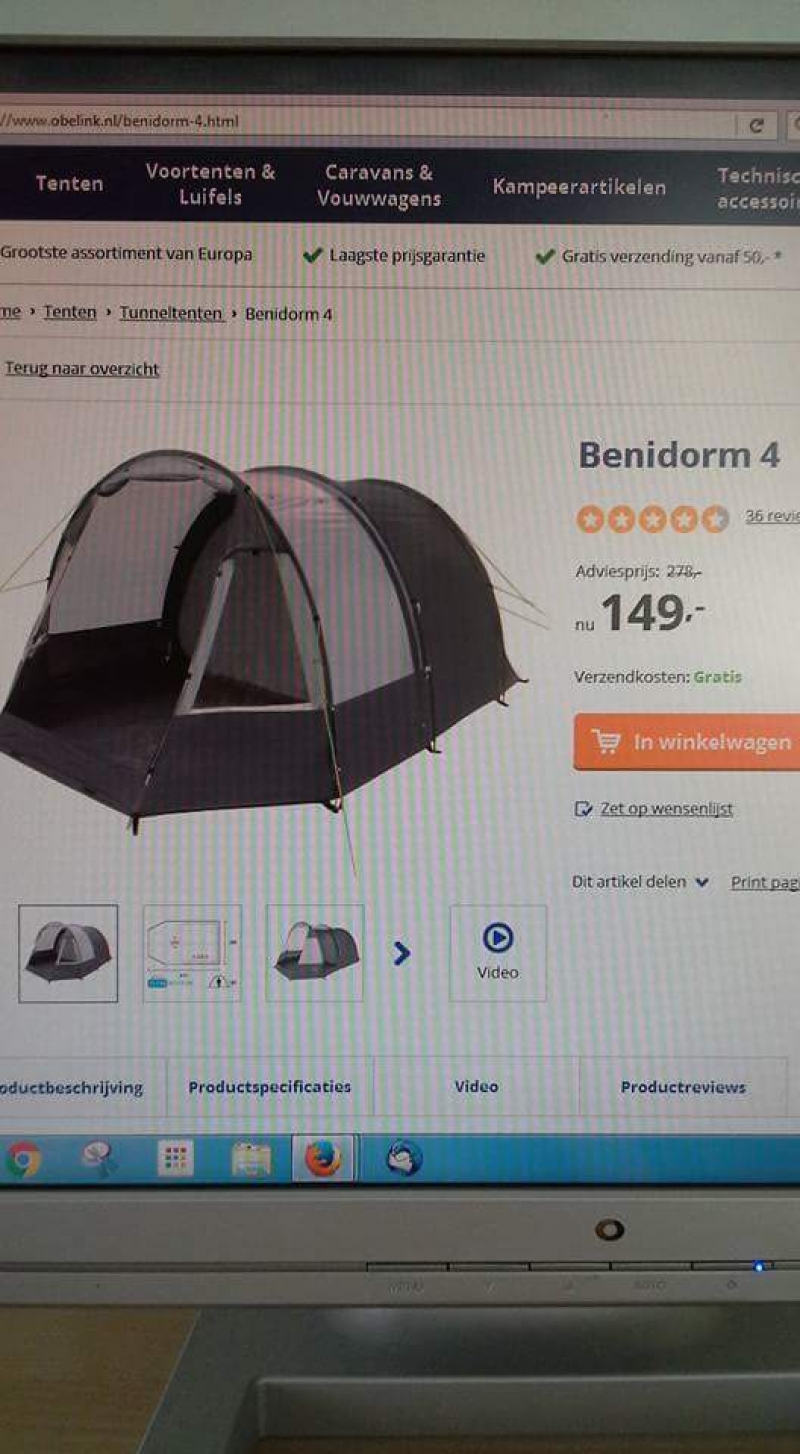
Task: Show next thumbnails with blue arrow
Action: (402, 953)
